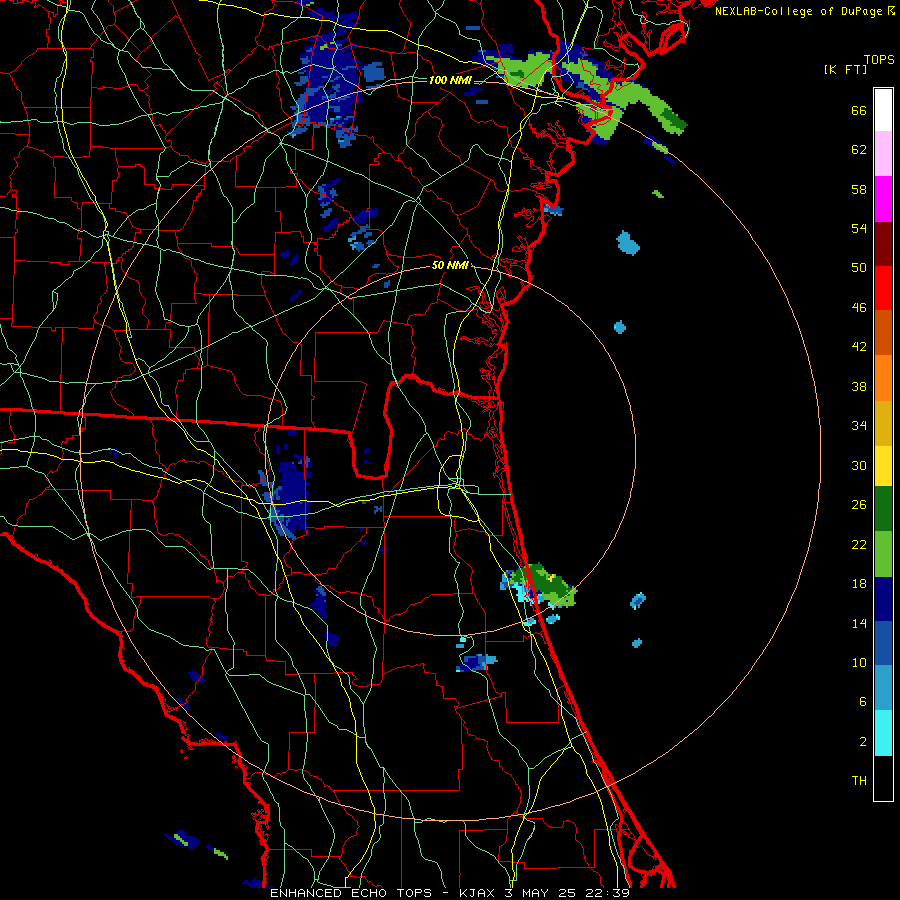Screen dimensions: 900x900
Task: Click the '10' legend value
Action: (859, 663)
